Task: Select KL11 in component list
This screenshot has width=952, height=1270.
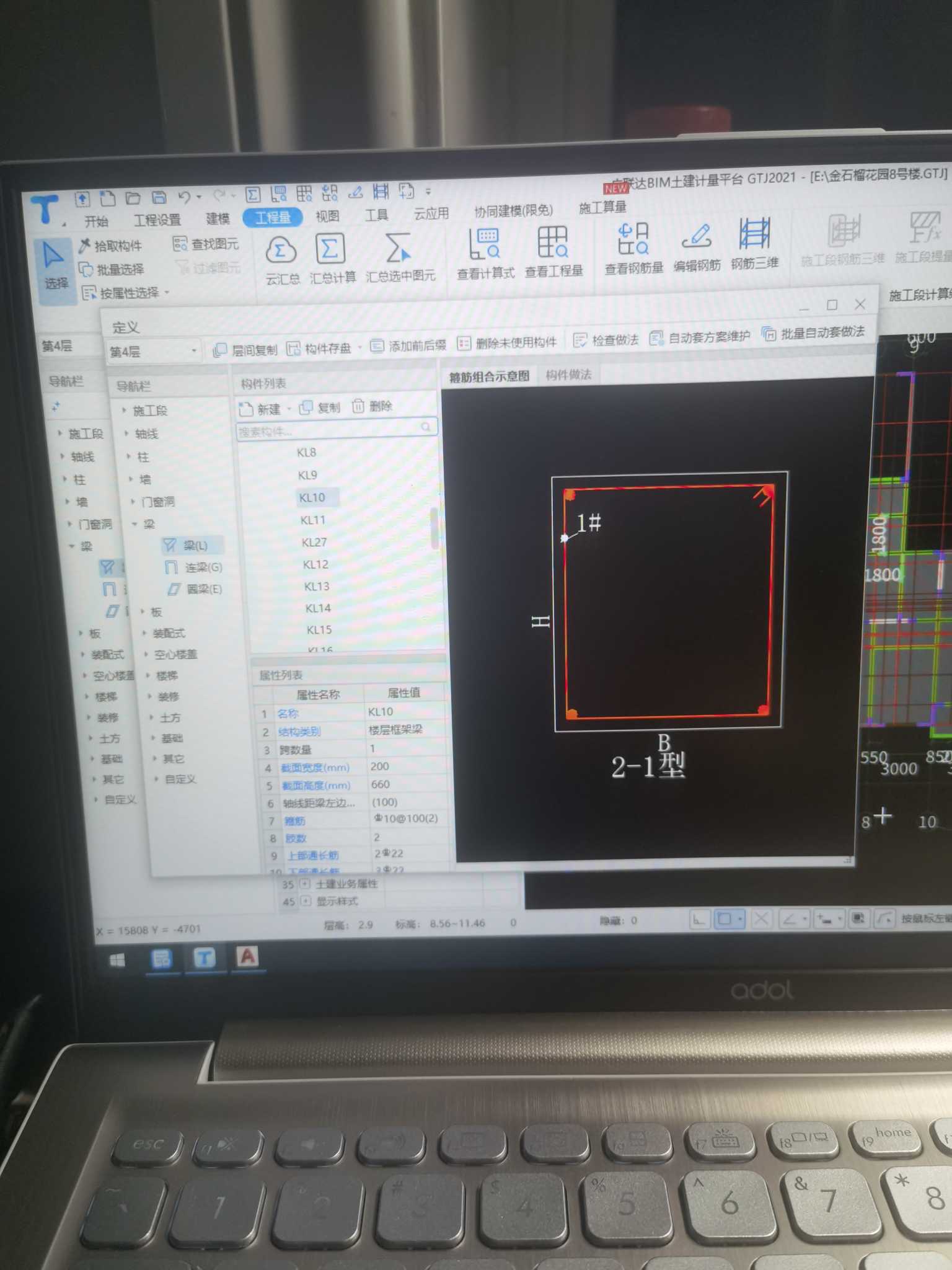Action: click(x=312, y=520)
